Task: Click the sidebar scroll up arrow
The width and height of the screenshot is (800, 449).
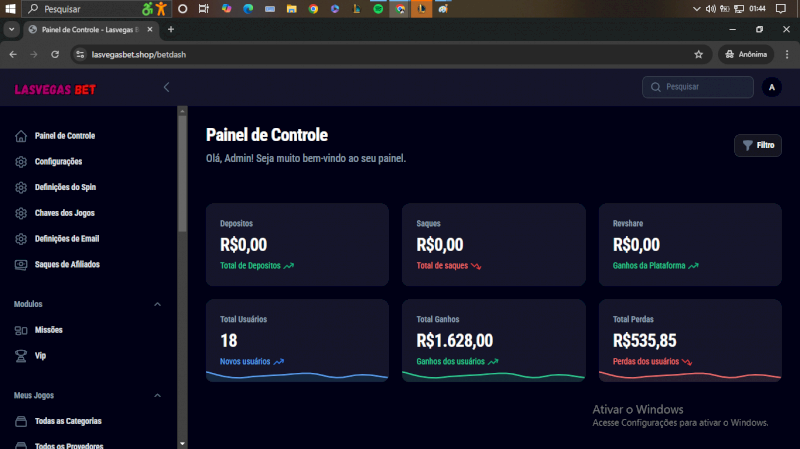Action: pyautogui.click(x=182, y=110)
